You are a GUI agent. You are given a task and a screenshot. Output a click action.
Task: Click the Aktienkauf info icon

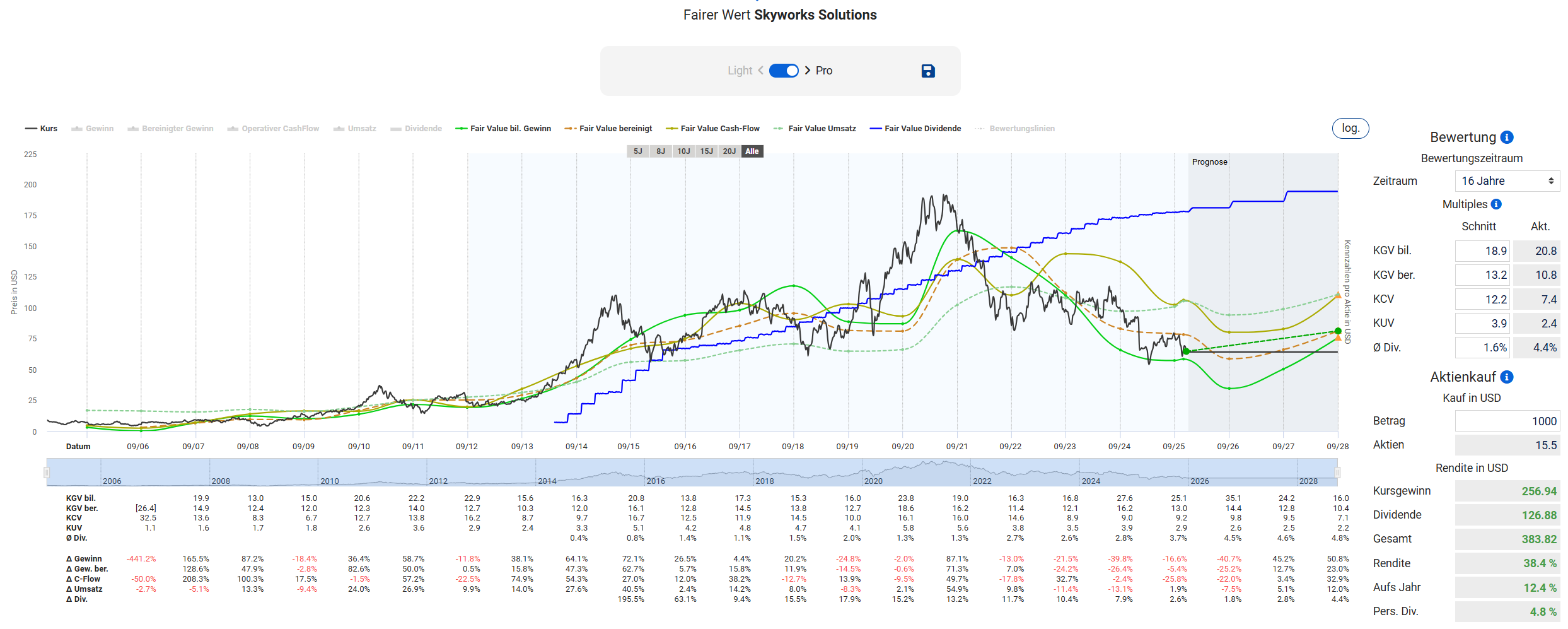click(1507, 377)
